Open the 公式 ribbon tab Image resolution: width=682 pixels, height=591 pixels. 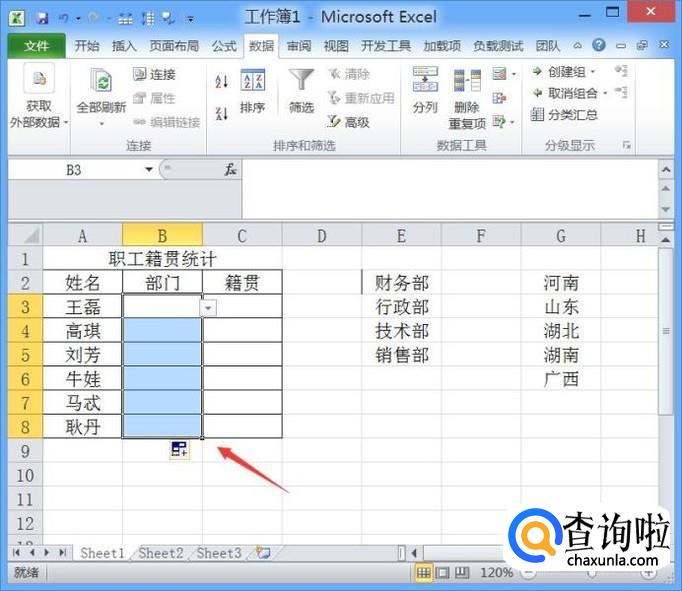(224, 46)
